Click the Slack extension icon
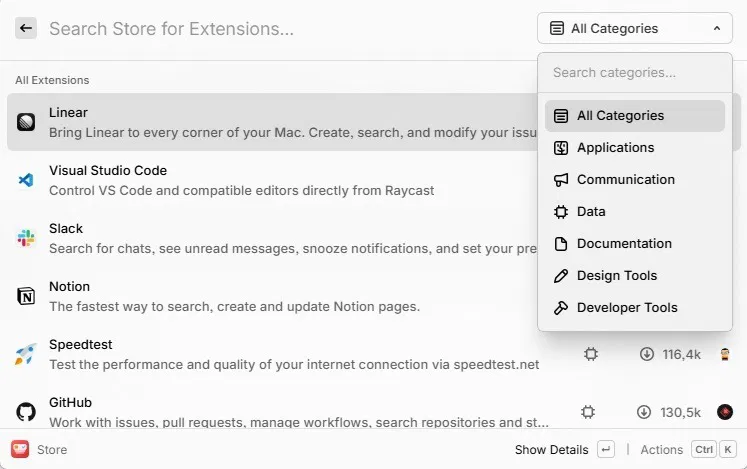The image size is (747, 469). pos(26,238)
